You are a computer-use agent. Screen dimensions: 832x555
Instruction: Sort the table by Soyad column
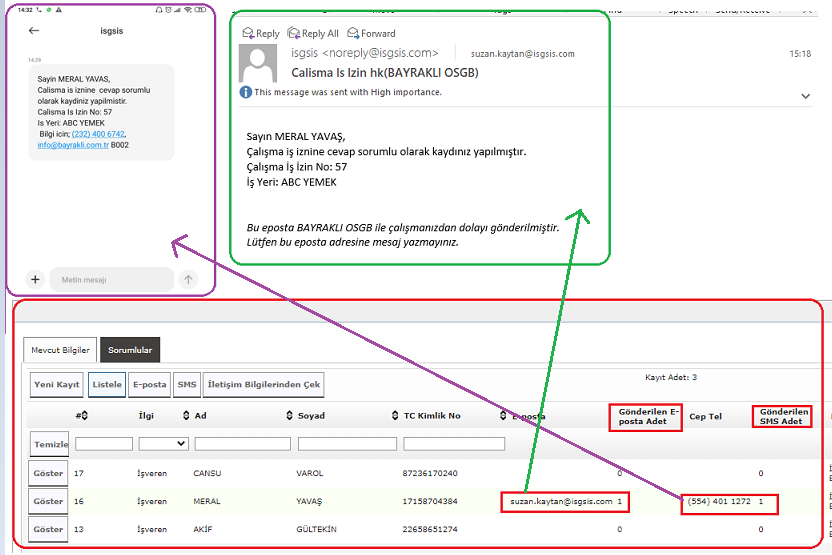click(290, 416)
